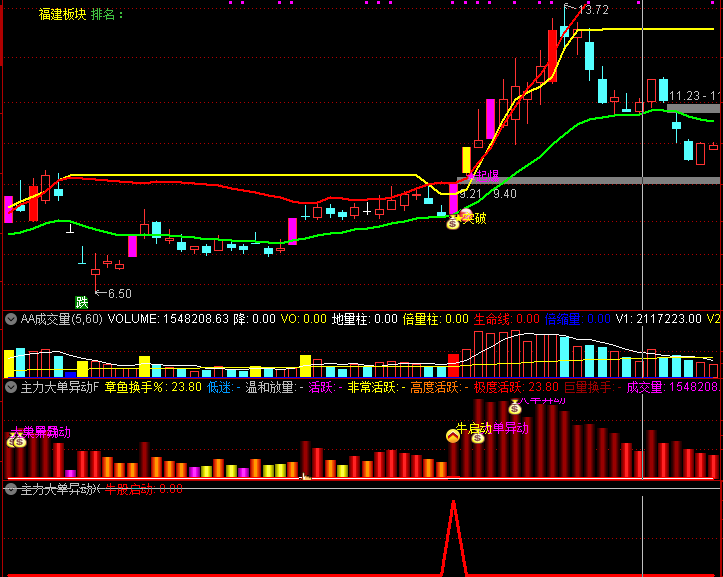
Task: Click the small blue volume bar in AA成交量
Action: pos(71,375)
